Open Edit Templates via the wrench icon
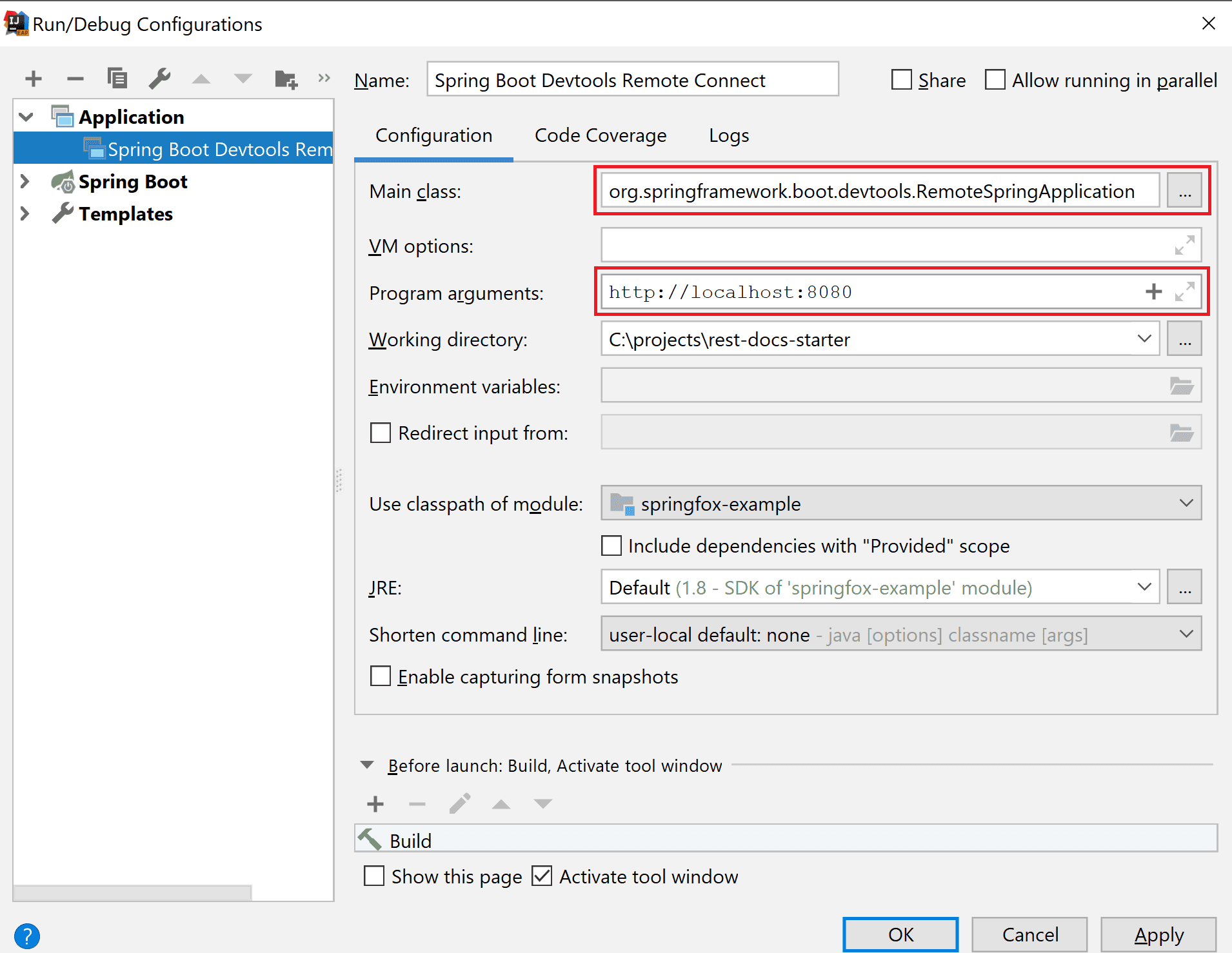The height and width of the screenshot is (953, 1232). point(159,79)
